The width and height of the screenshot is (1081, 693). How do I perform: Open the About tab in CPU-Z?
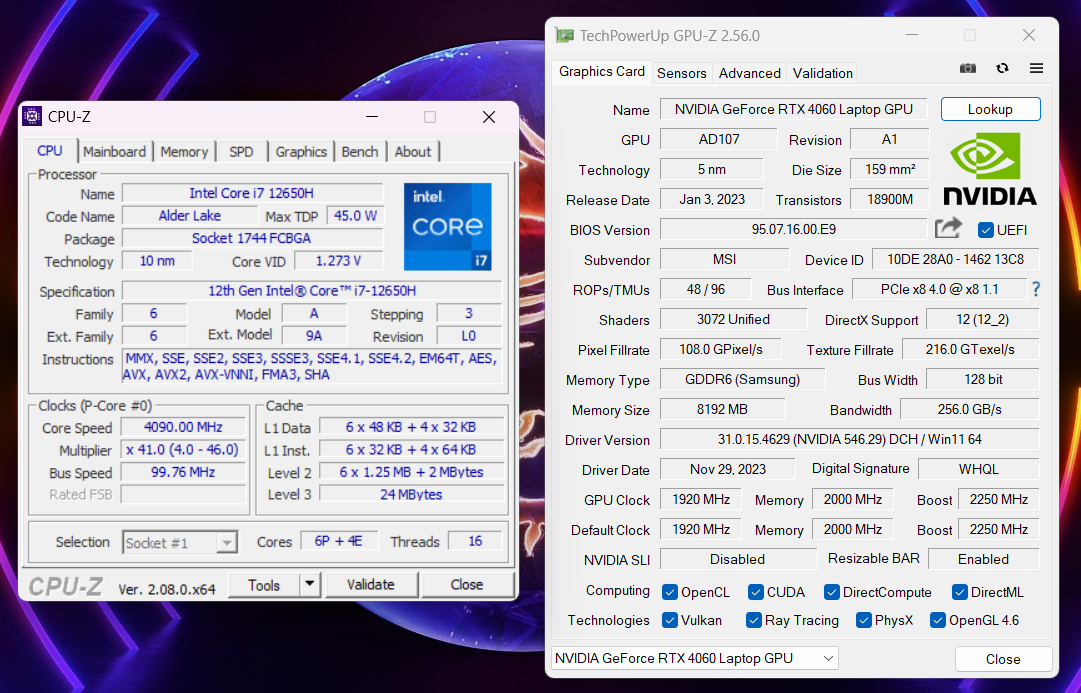[413, 152]
